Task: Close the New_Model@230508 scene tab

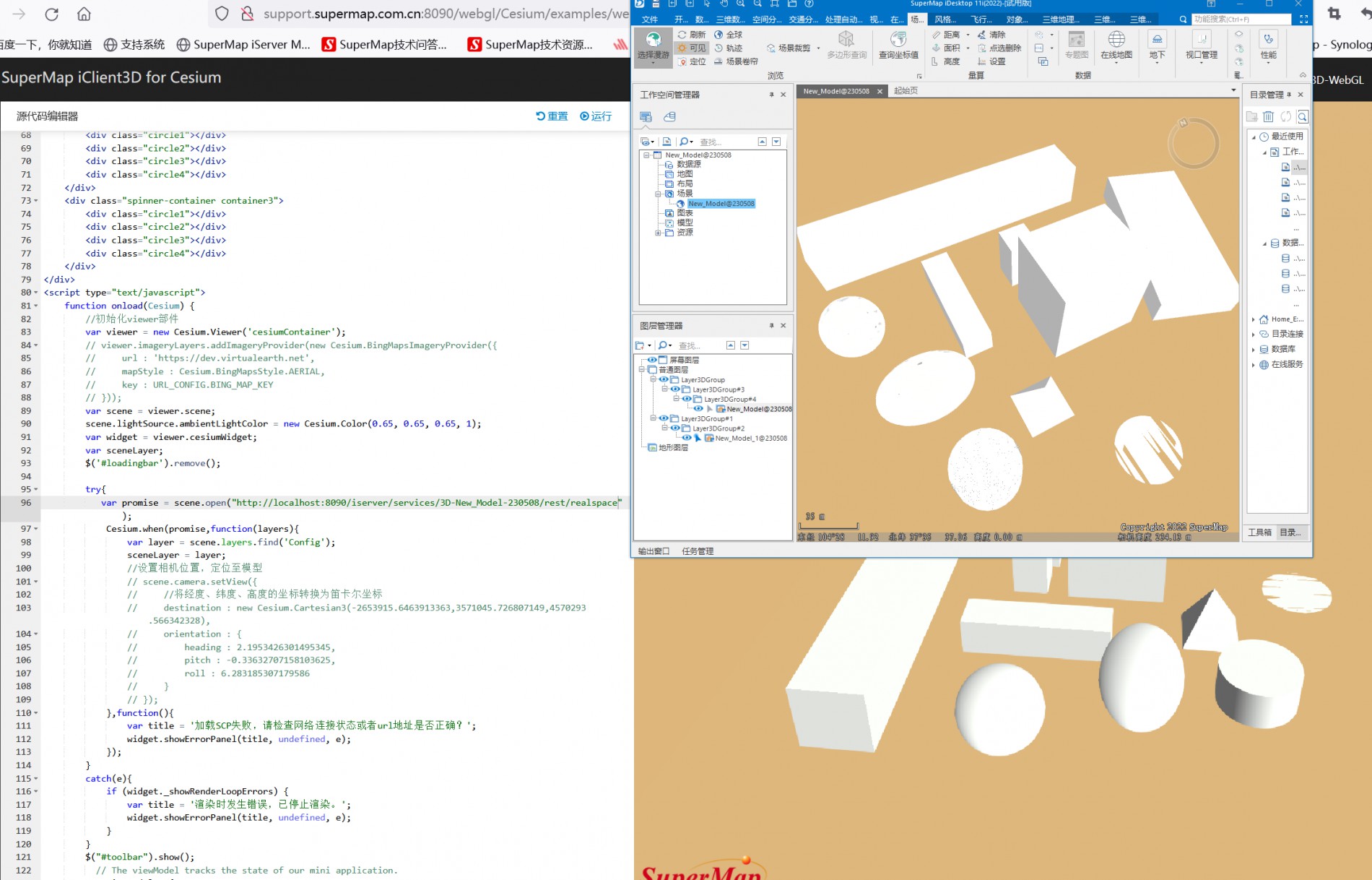Action: pyautogui.click(x=880, y=91)
